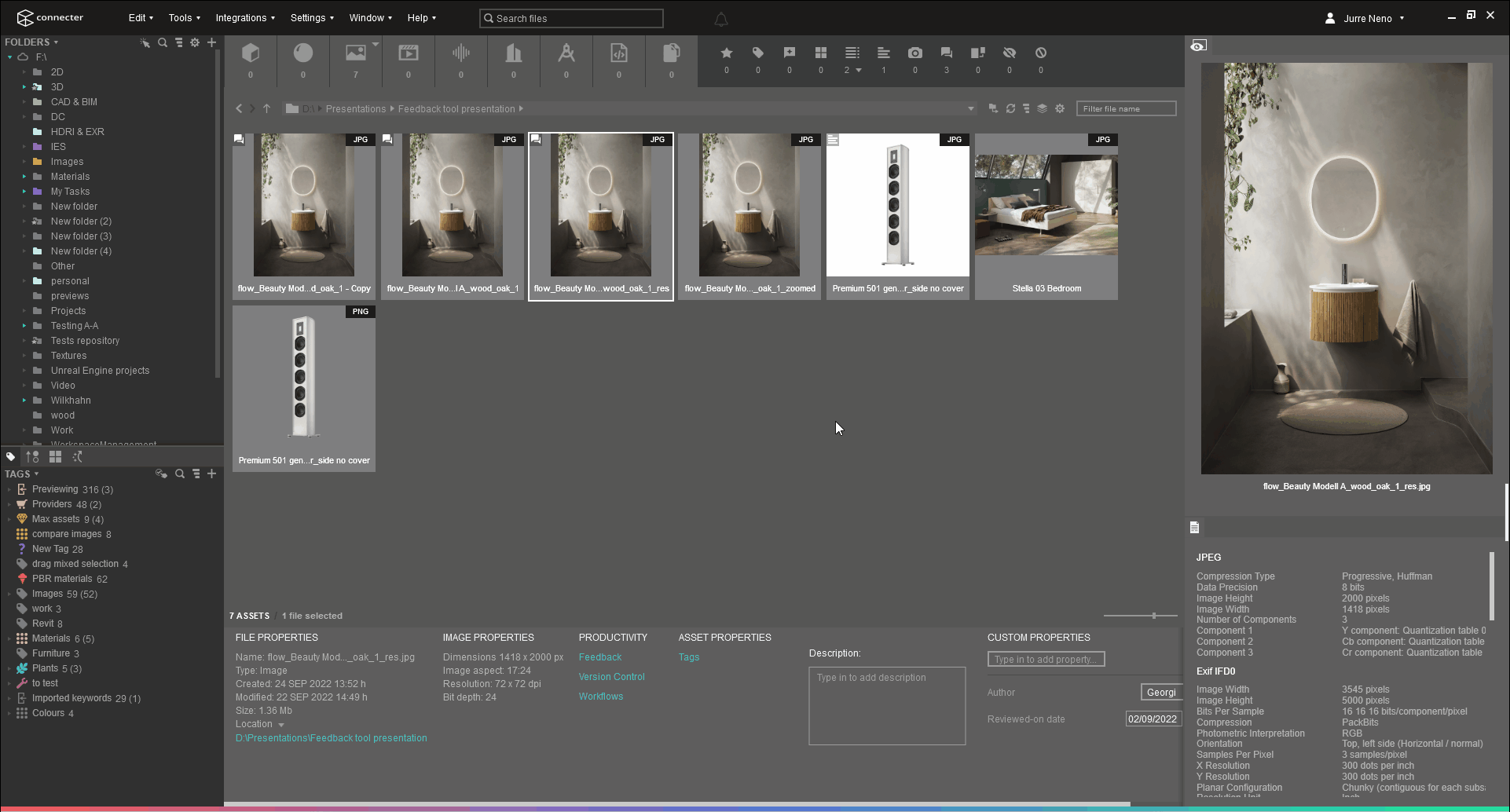1510x812 pixels.
Task: Toggle hidden files crossed-eye filter
Action: click(x=1010, y=53)
